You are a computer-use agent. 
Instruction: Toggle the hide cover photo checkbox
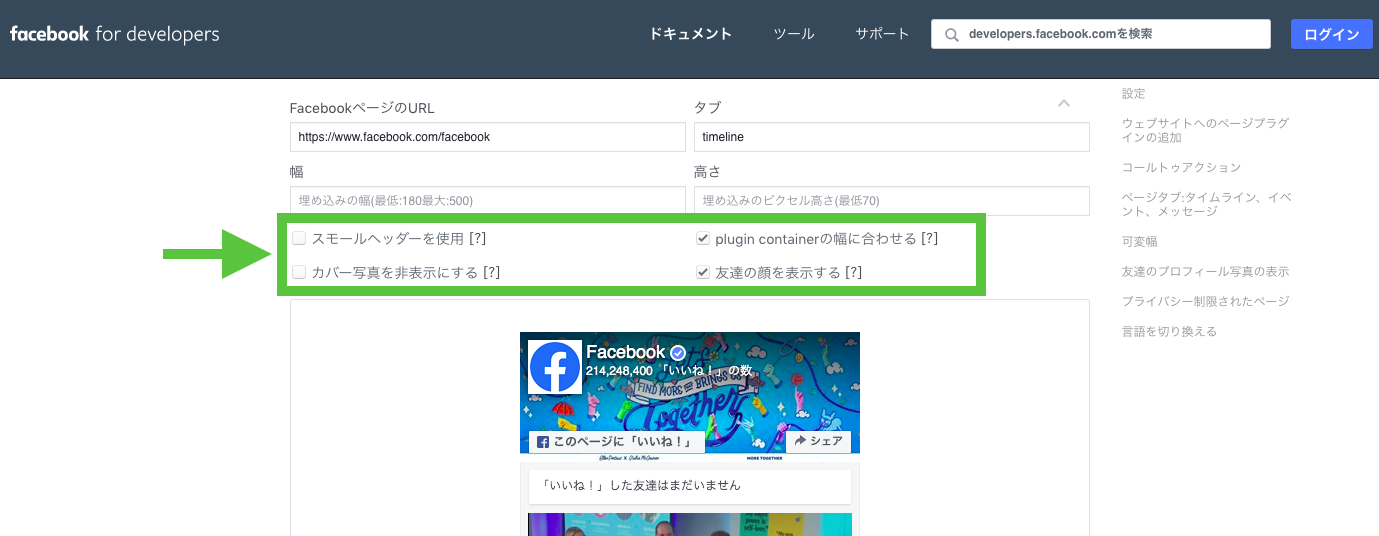click(x=299, y=272)
